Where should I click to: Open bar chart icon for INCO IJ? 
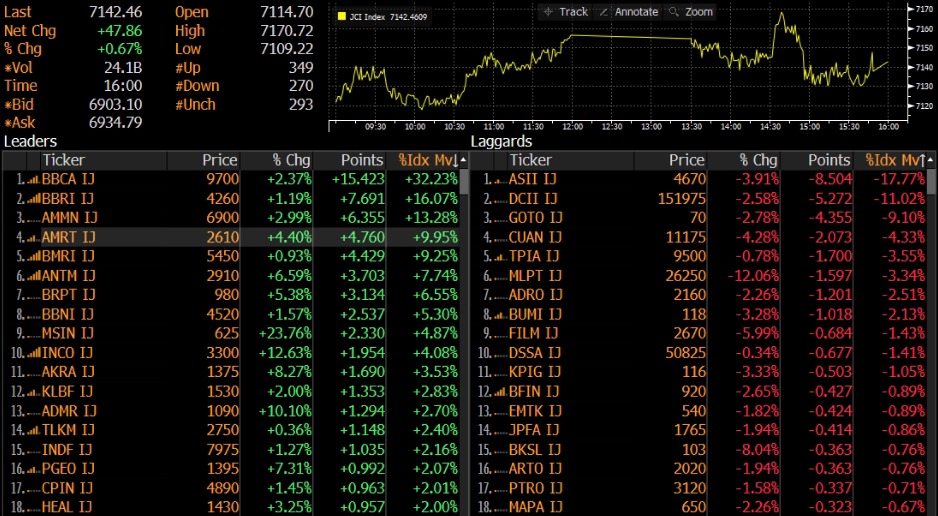pyautogui.click(x=34, y=353)
